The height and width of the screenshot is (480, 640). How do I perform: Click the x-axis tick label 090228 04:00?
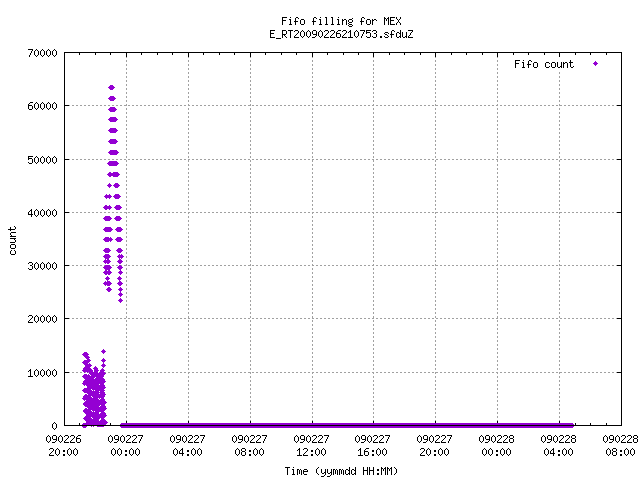(x=558, y=446)
